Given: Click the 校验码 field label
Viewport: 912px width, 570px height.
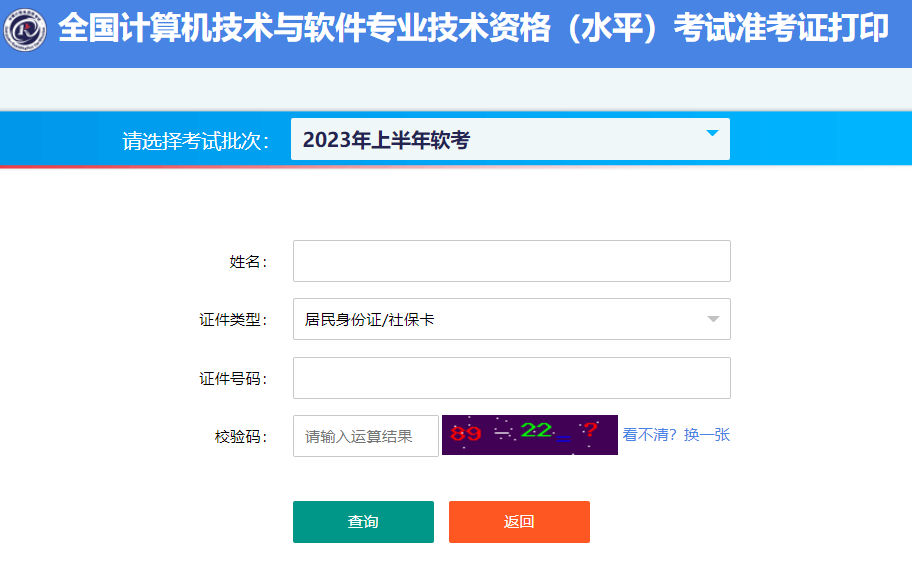Looking at the screenshot, I should point(240,436).
